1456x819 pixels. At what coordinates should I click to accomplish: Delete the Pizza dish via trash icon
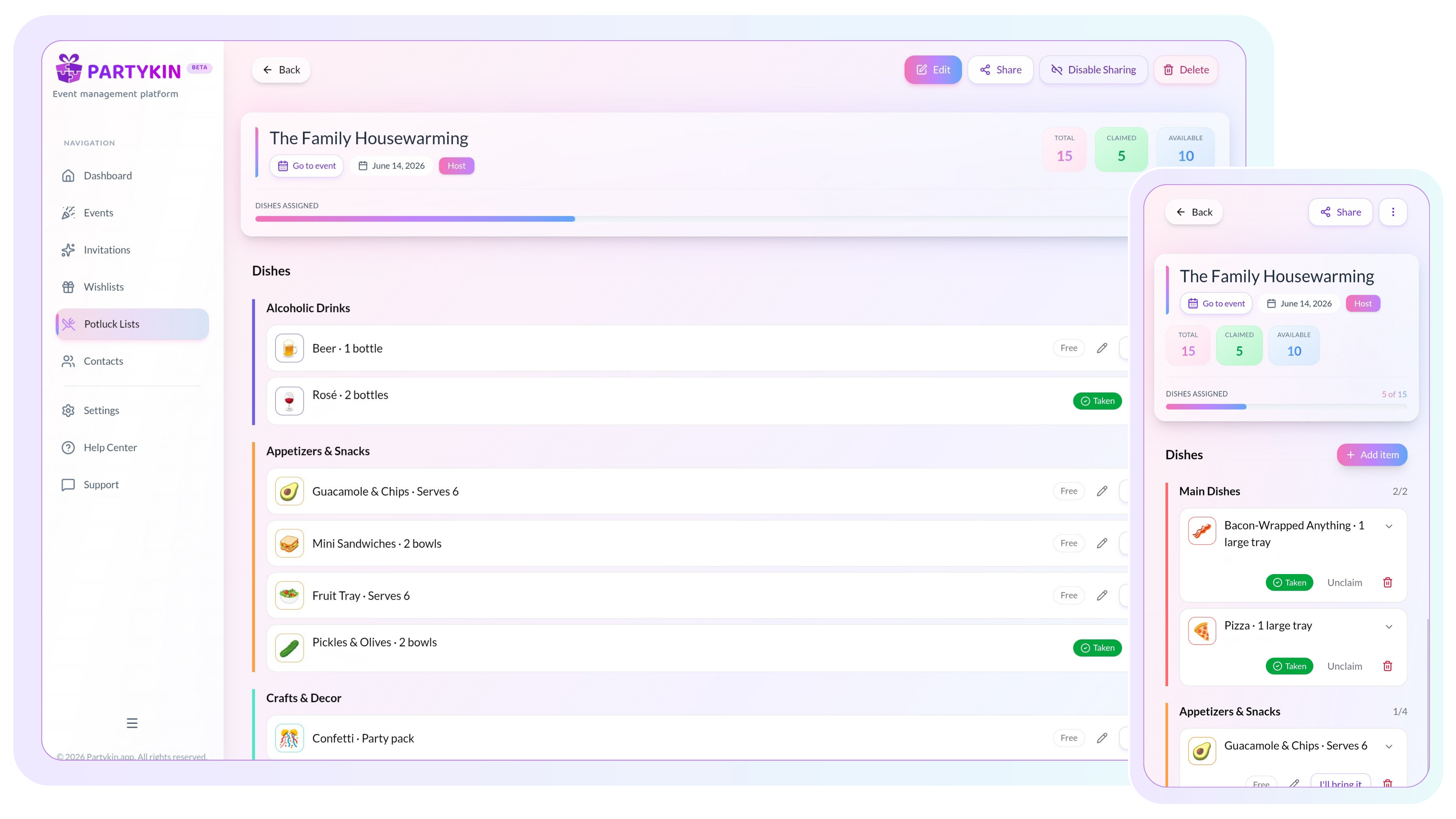(1387, 666)
